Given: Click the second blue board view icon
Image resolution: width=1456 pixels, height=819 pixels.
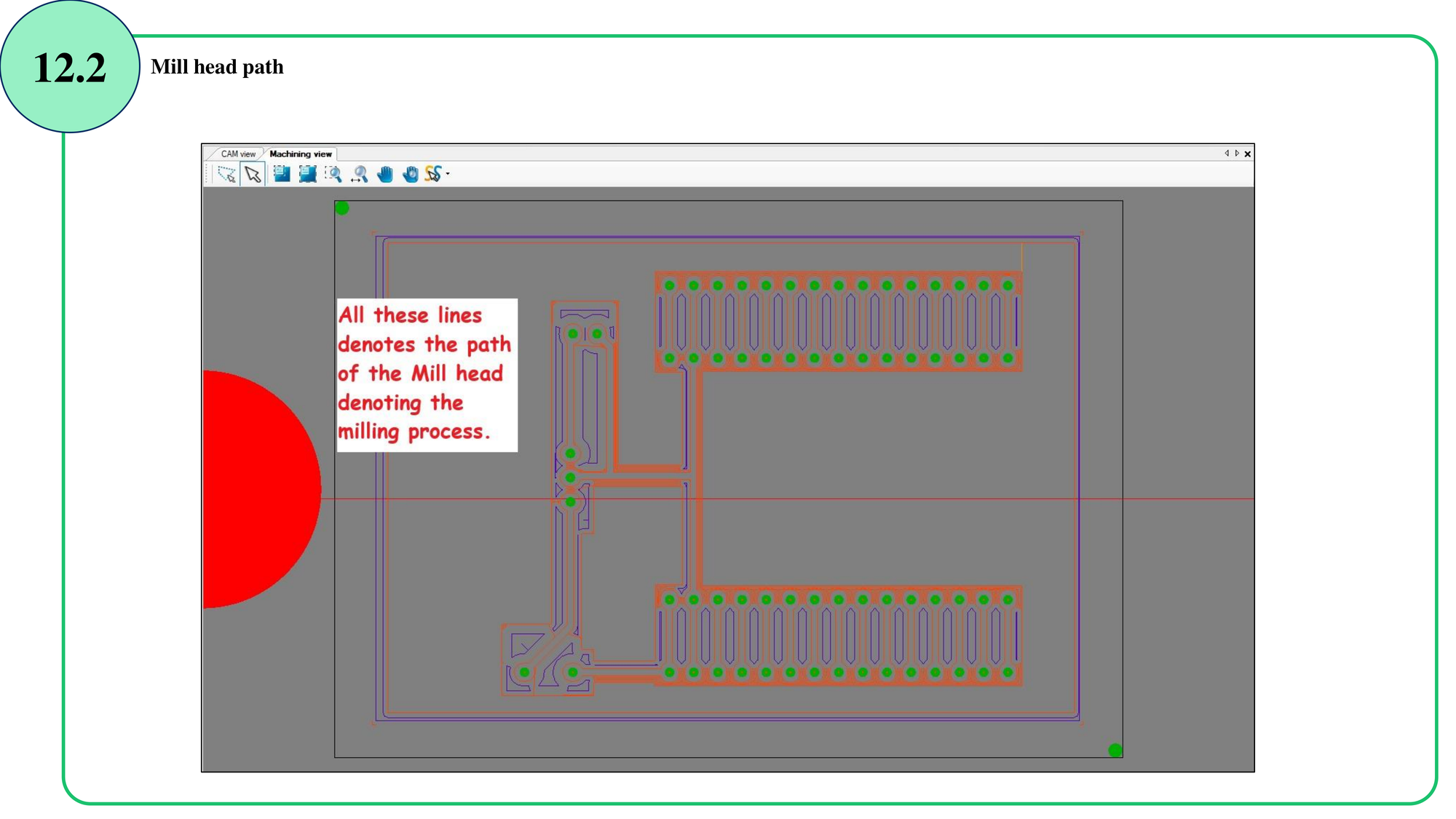Looking at the screenshot, I should [308, 174].
